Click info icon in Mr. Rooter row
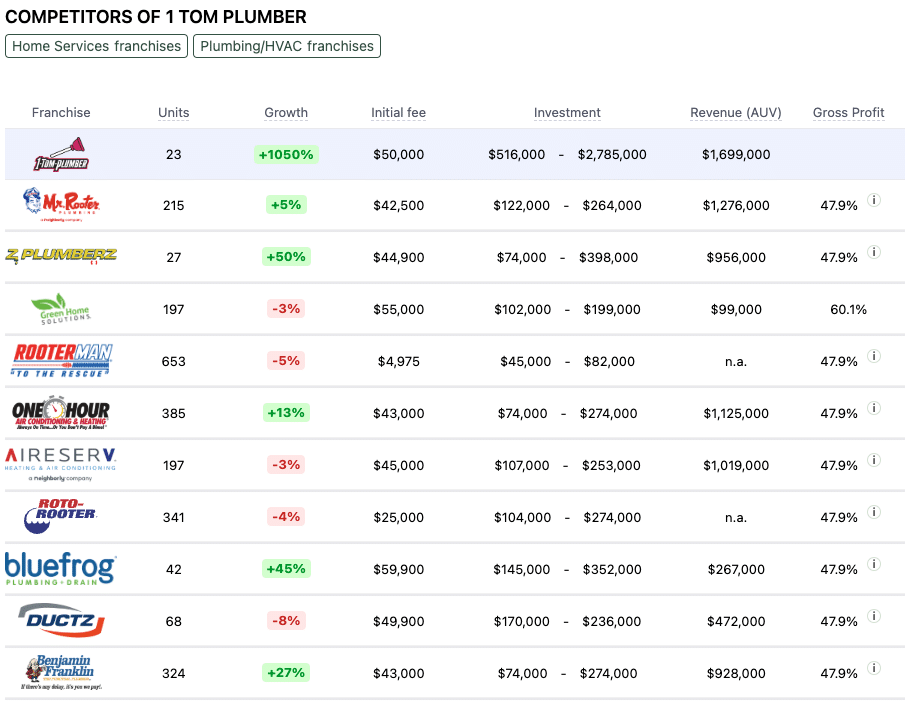Image resolution: width=911 pixels, height=715 pixels. coord(873,200)
